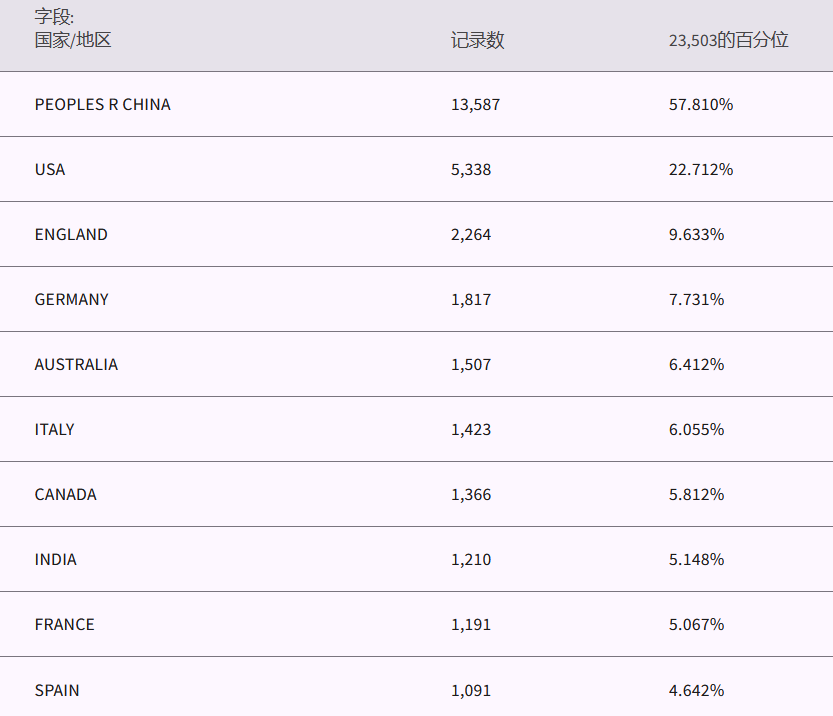Click the 国家/地区 column header
This screenshot has width=833, height=716.
point(73,40)
